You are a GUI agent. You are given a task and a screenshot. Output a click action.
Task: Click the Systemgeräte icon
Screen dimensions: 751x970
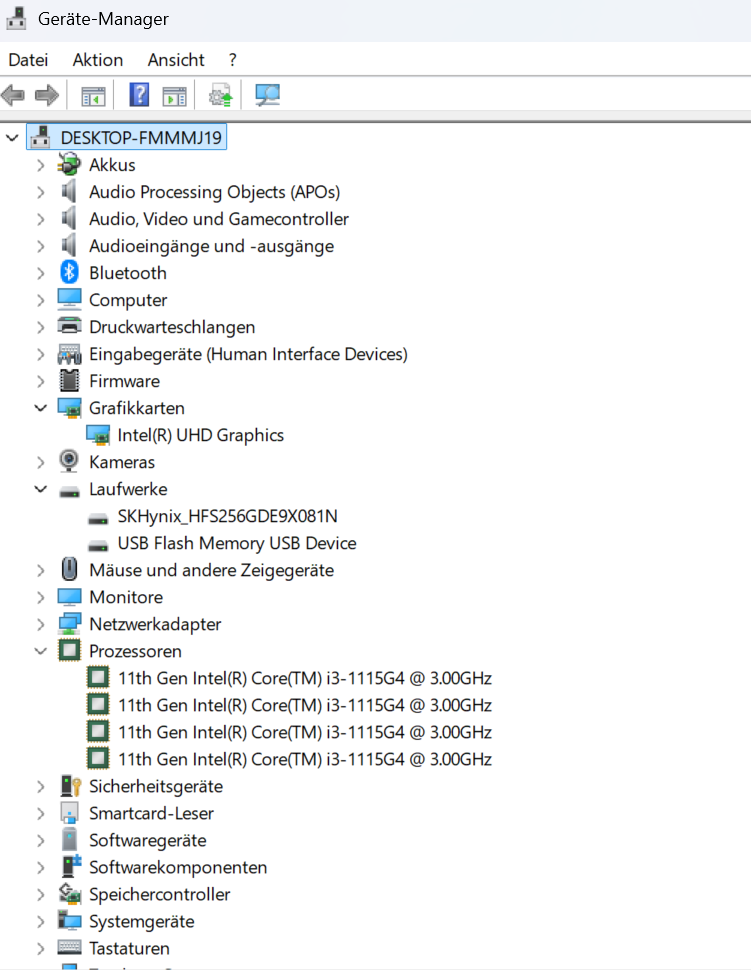[69, 920]
